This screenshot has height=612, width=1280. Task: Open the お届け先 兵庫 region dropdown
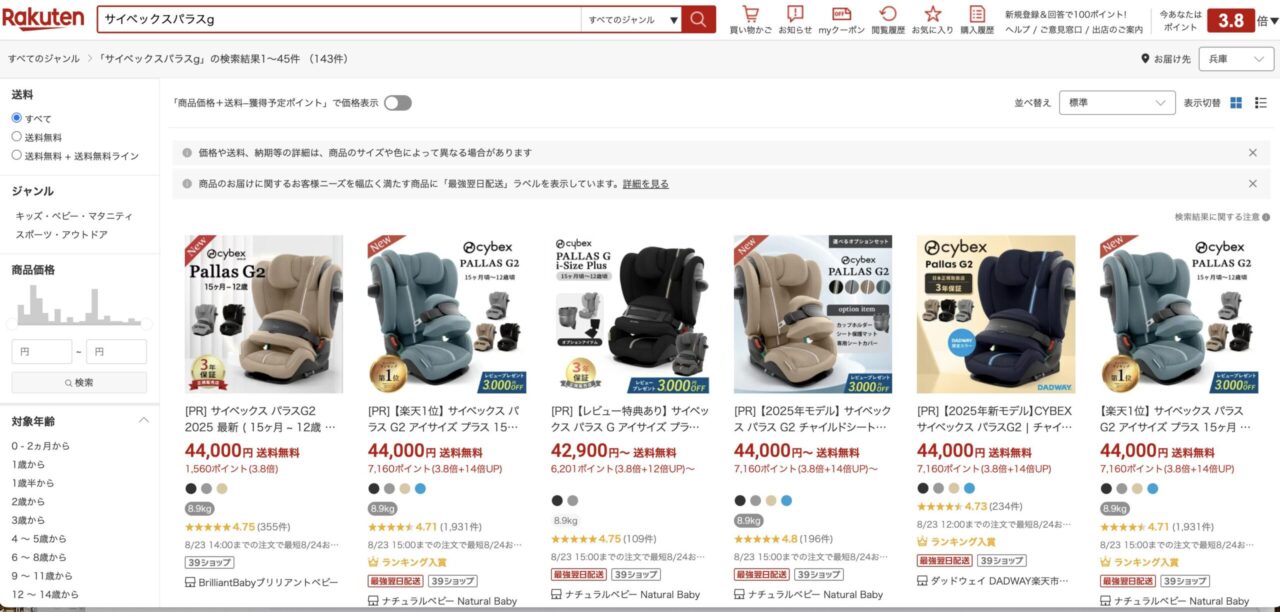(1238, 59)
